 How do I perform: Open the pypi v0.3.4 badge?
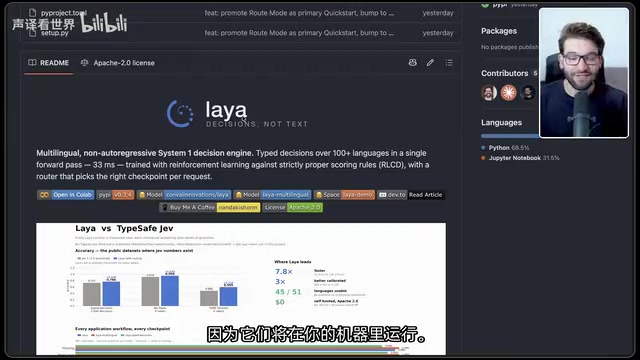tap(116, 195)
